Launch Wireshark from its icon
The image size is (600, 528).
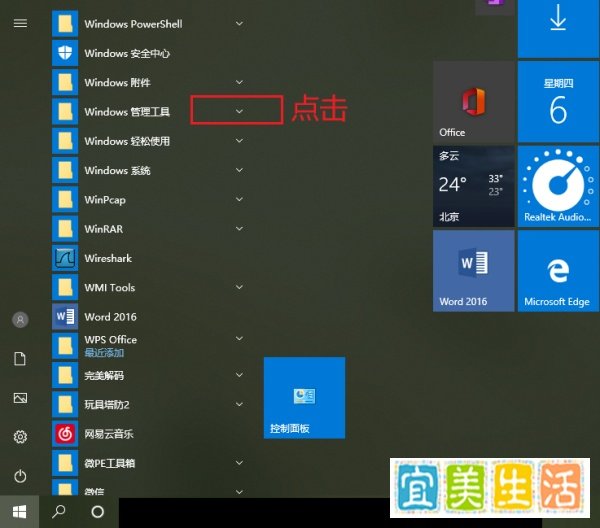65,258
